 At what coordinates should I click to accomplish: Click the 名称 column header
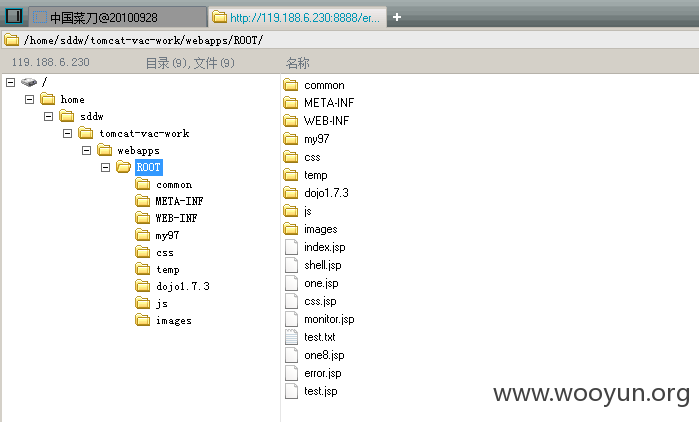297,63
